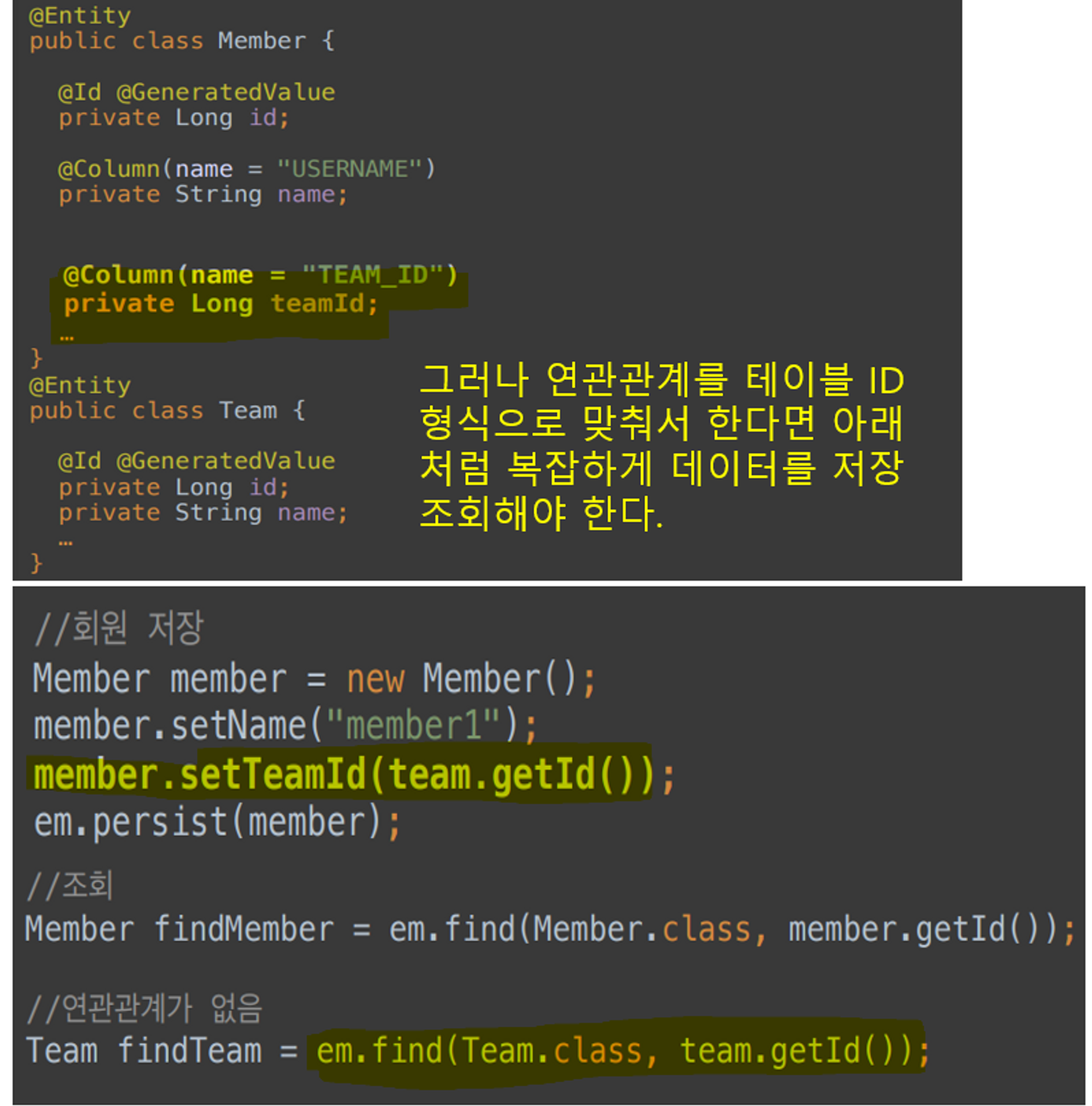Click the Team class name declaration

248,411
